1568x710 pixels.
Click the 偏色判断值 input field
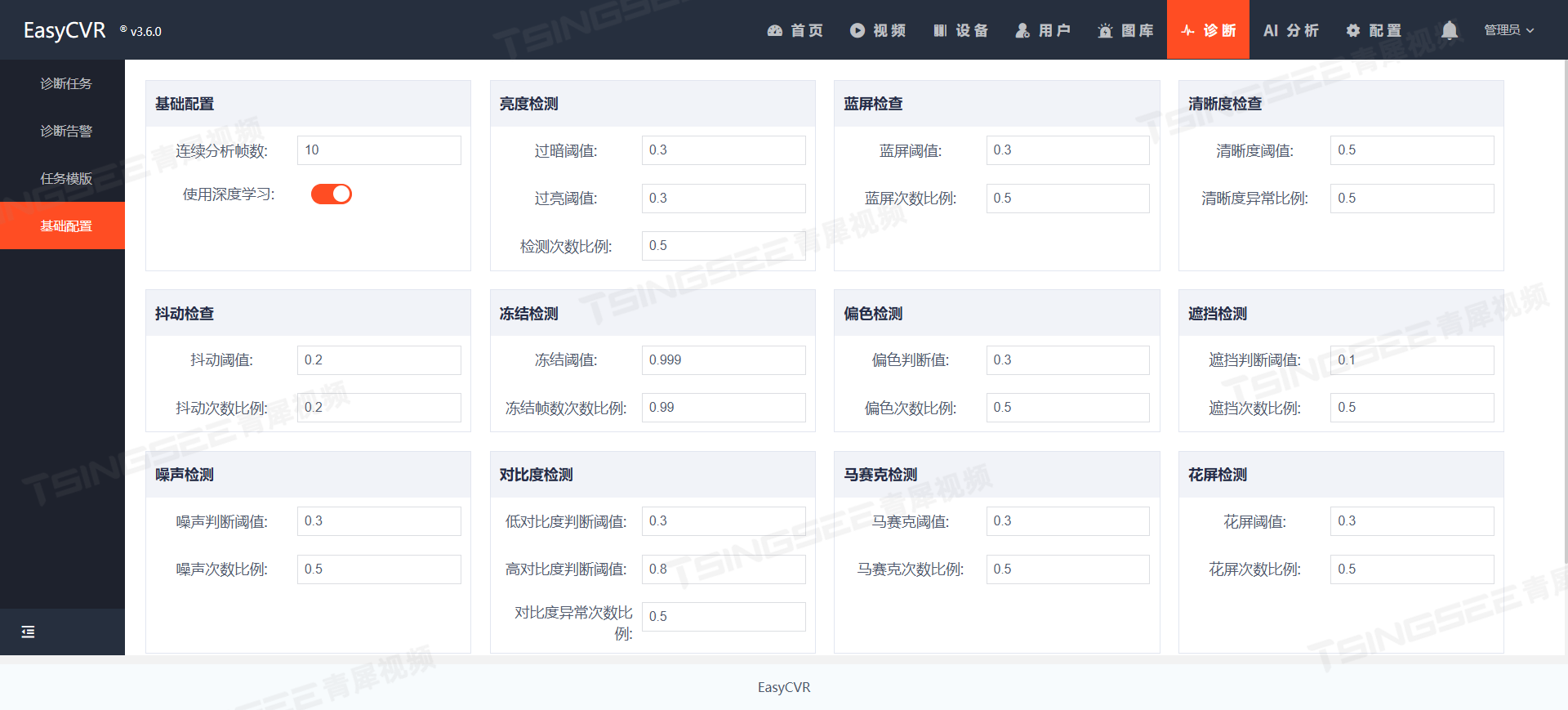[x=1068, y=360]
